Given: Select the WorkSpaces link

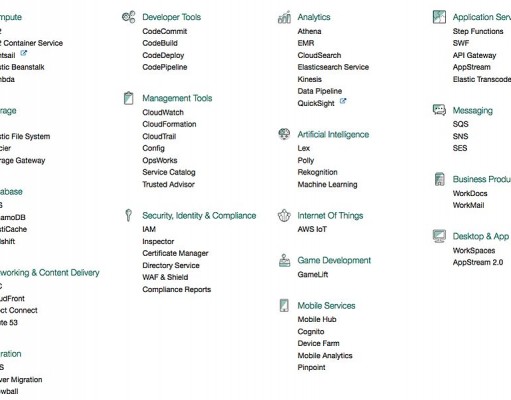Looking at the screenshot, I should [474, 250].
